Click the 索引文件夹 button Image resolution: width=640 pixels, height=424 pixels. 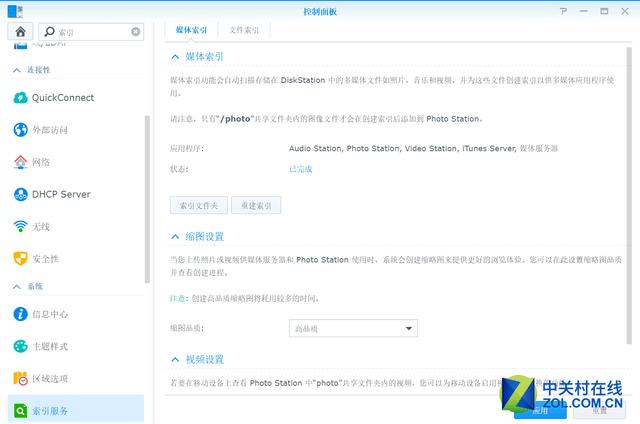click(199, 205)
